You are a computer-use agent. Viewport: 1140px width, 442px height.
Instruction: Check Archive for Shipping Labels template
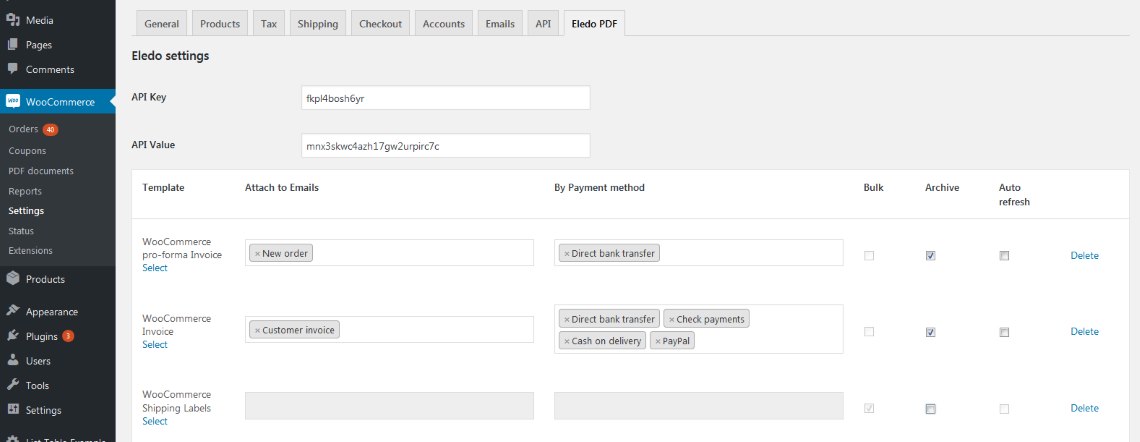[x=931, y=409]
